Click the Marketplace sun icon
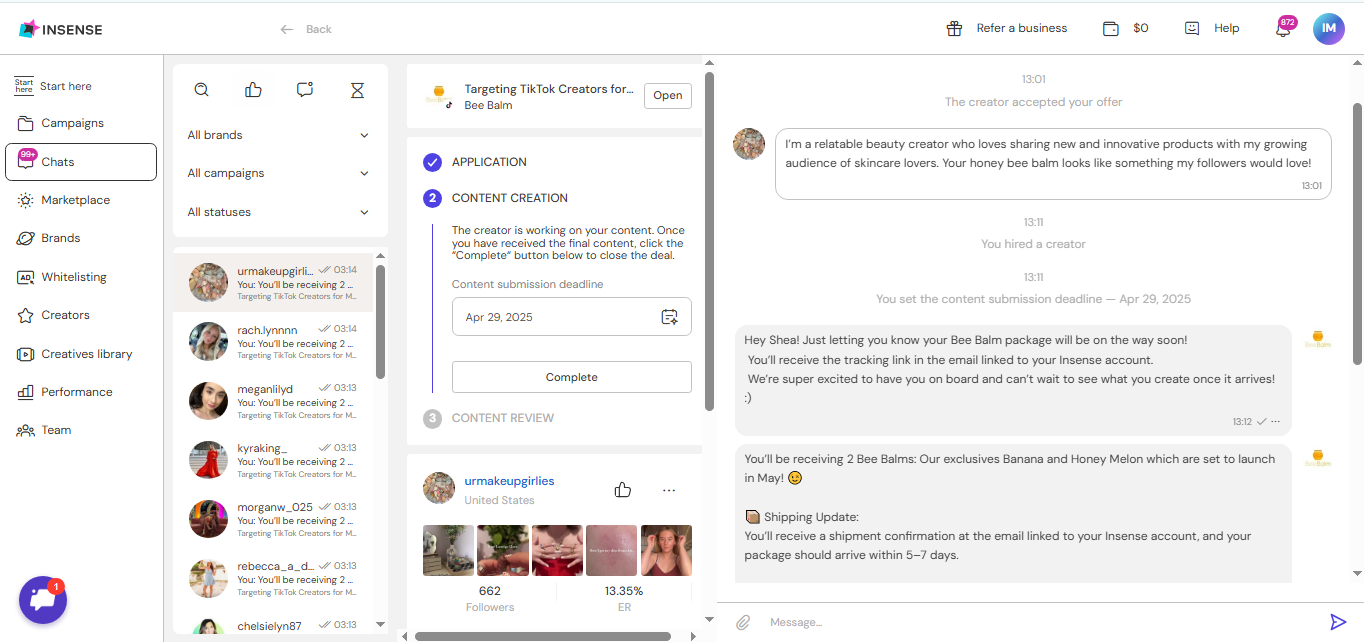This screenshot has width=1364, height=642. (25, 200)
